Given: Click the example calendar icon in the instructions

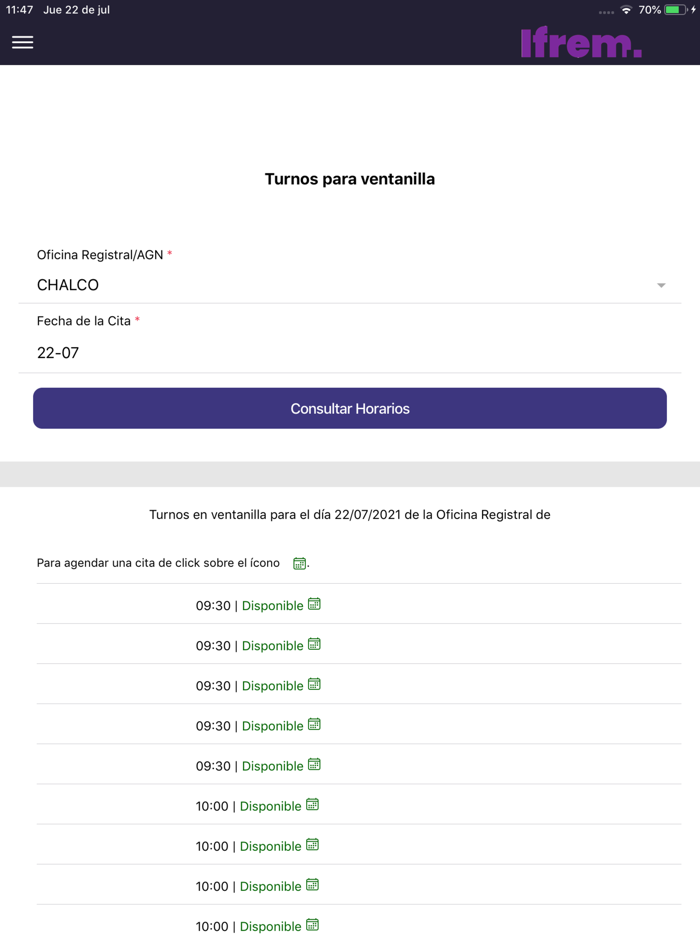Looking at the screenshot, I should click(299, 564).
